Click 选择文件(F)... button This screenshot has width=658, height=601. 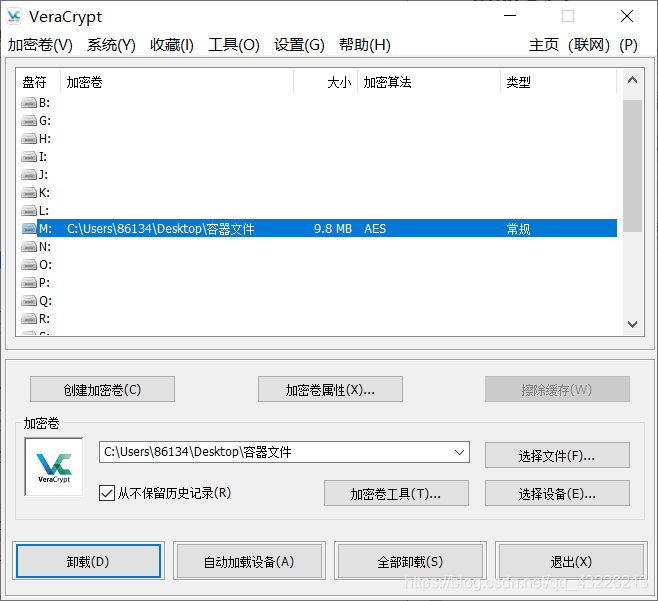[557, 455]
